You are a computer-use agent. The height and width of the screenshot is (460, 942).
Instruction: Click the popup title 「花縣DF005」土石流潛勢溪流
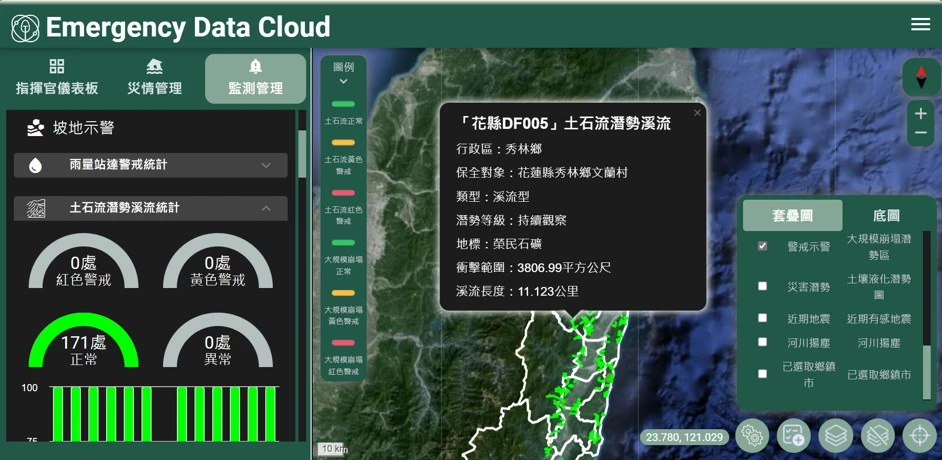[x=563, y=124]
